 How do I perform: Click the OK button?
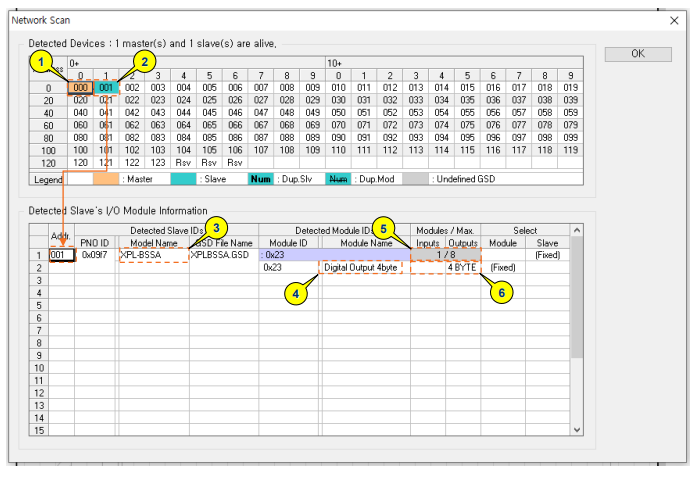click(637, 54)
